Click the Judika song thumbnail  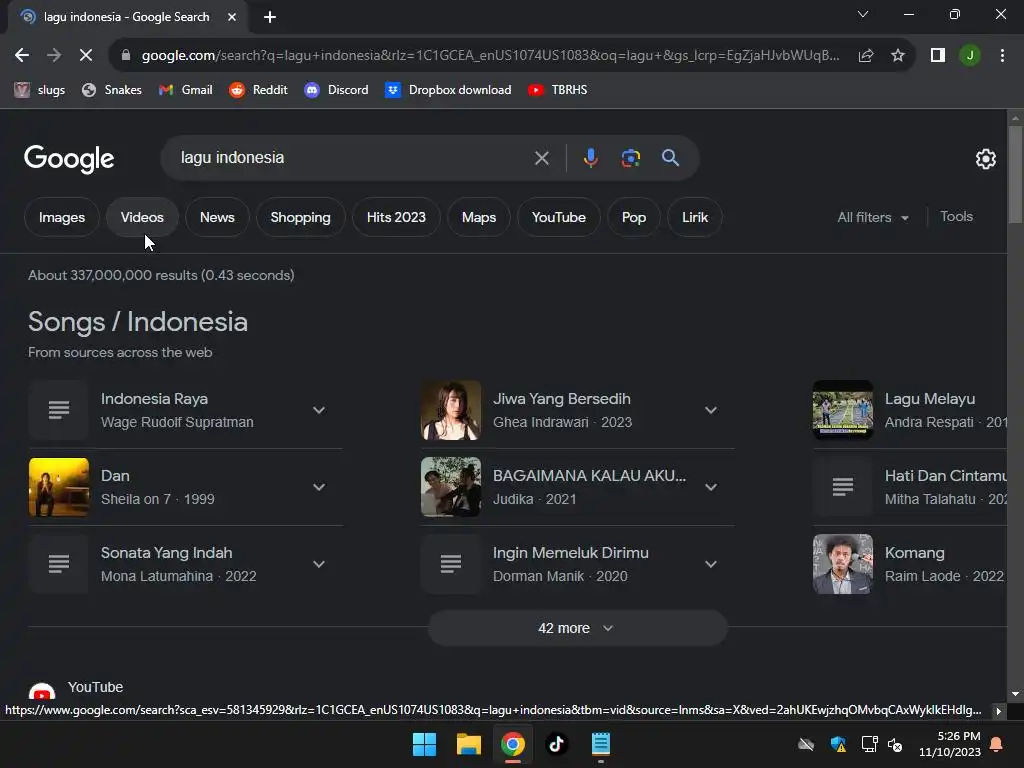coord(451,487)
